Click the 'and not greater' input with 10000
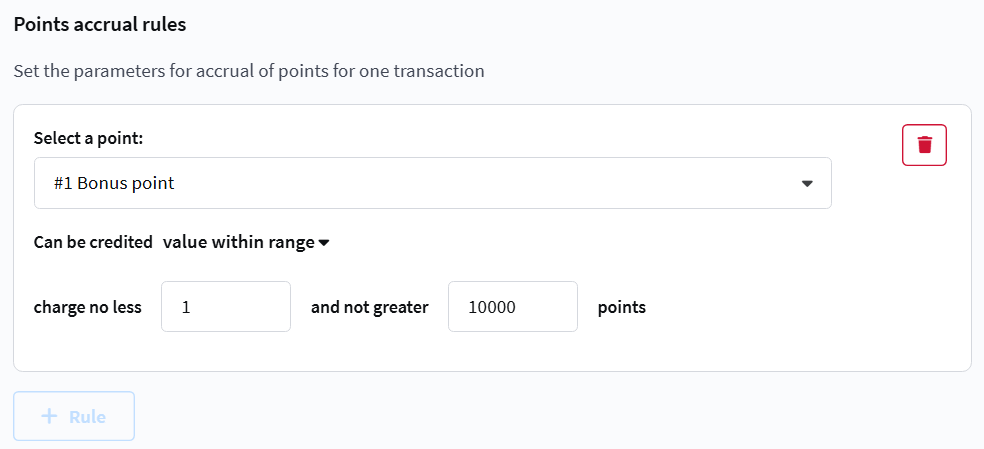Image resolution: width=984 pixels, height=449 pixels. click(x=513, y=307)
